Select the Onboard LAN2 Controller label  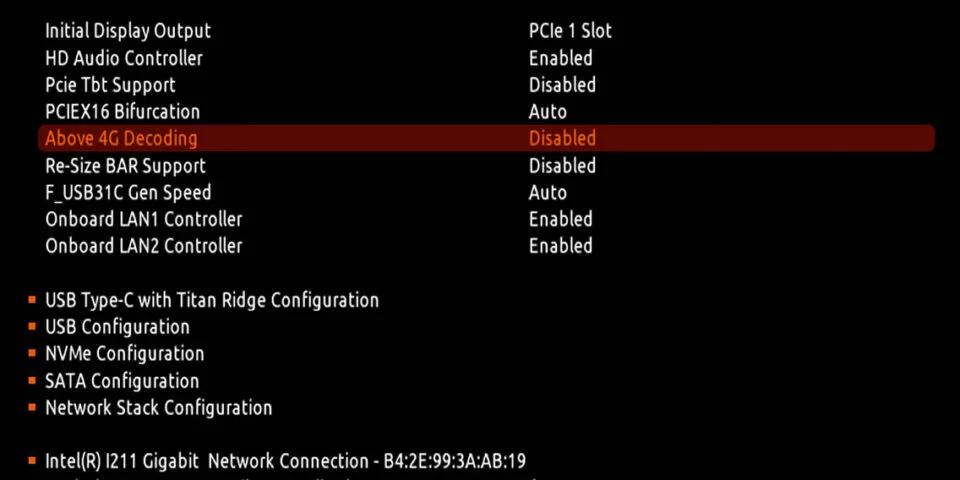(x=144, y=246)
